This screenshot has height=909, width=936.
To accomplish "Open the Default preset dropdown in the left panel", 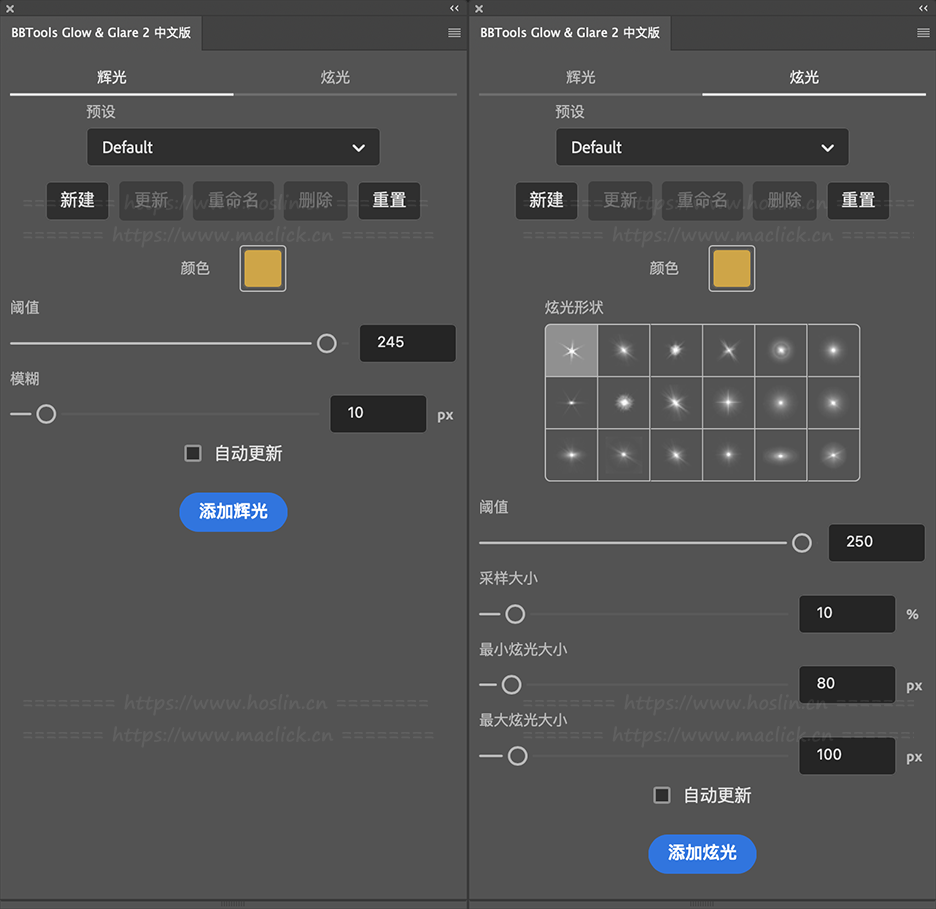I will click(x=233, y=147).
